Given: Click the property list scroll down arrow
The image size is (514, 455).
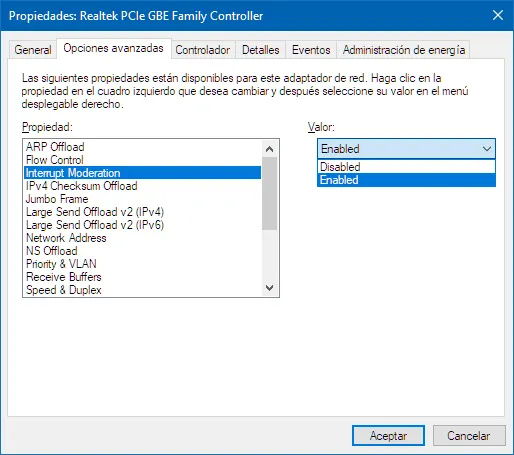Looking at the screenshot, I should (269, 287).
